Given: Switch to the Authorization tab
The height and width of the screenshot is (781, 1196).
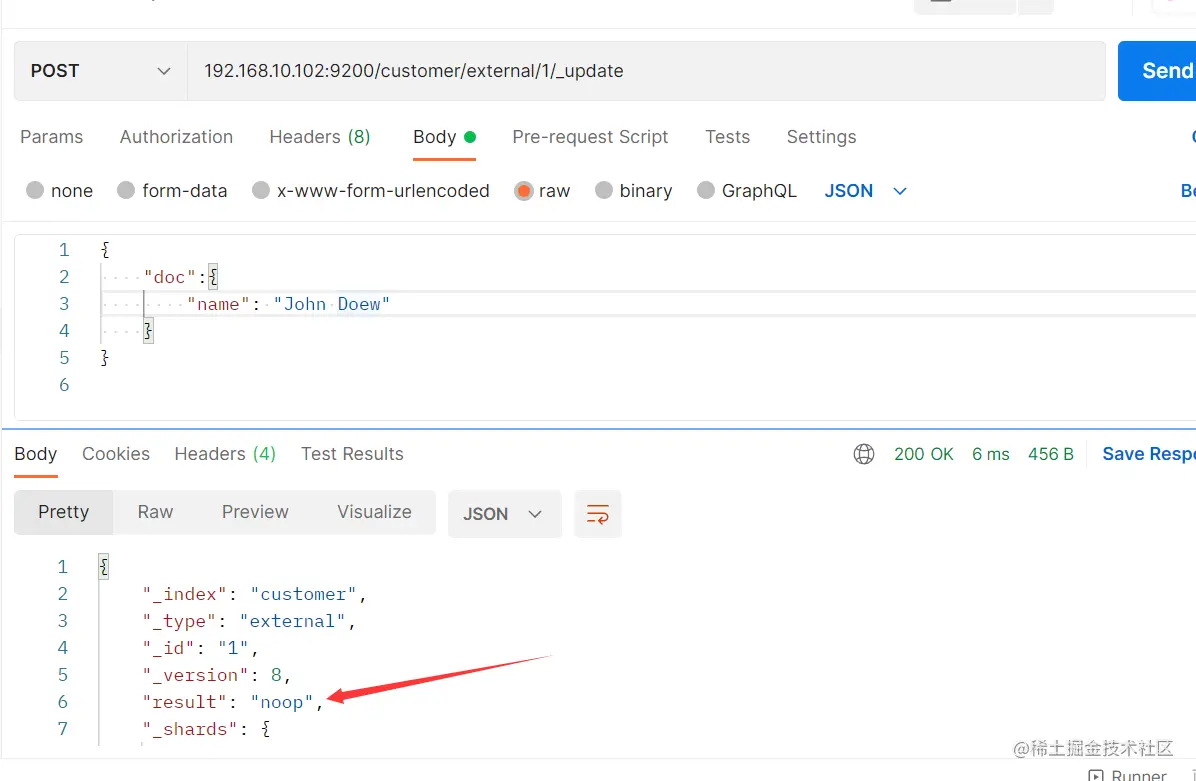Looking at the screenshot, I should [176, 137].
